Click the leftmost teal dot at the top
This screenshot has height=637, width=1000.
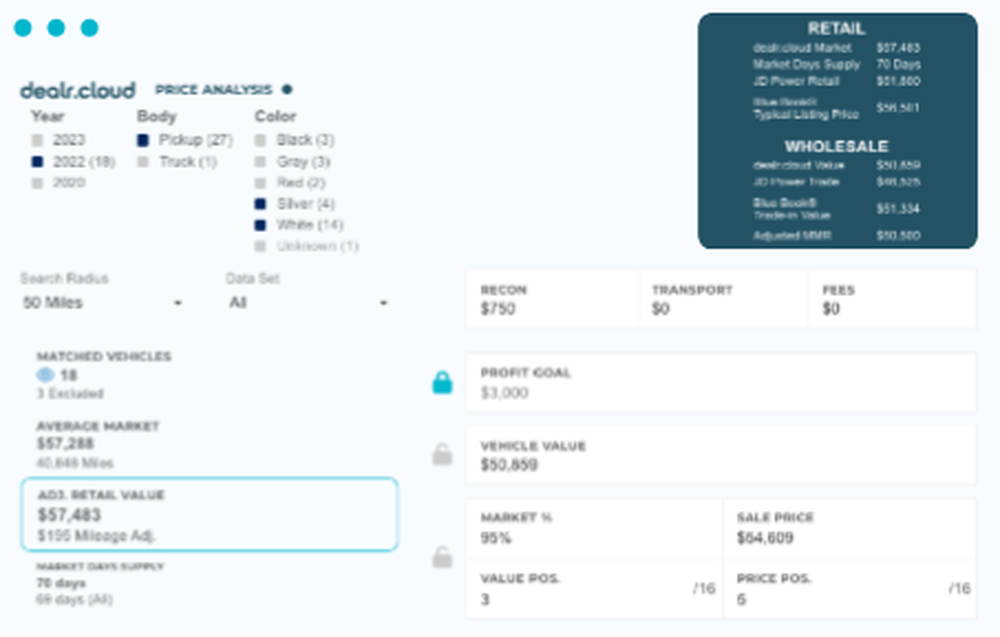click(23, 28)
